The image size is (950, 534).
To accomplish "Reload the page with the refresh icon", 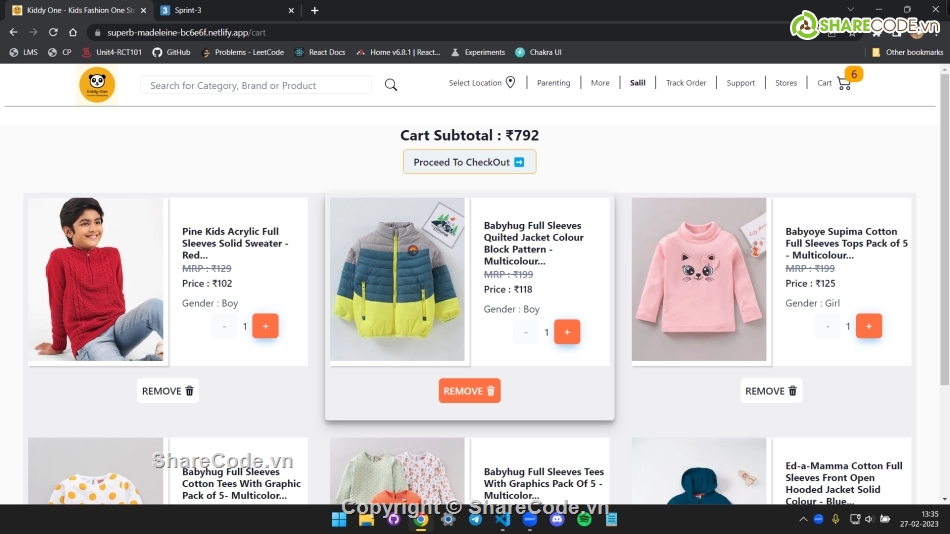I will click(53, 32).
